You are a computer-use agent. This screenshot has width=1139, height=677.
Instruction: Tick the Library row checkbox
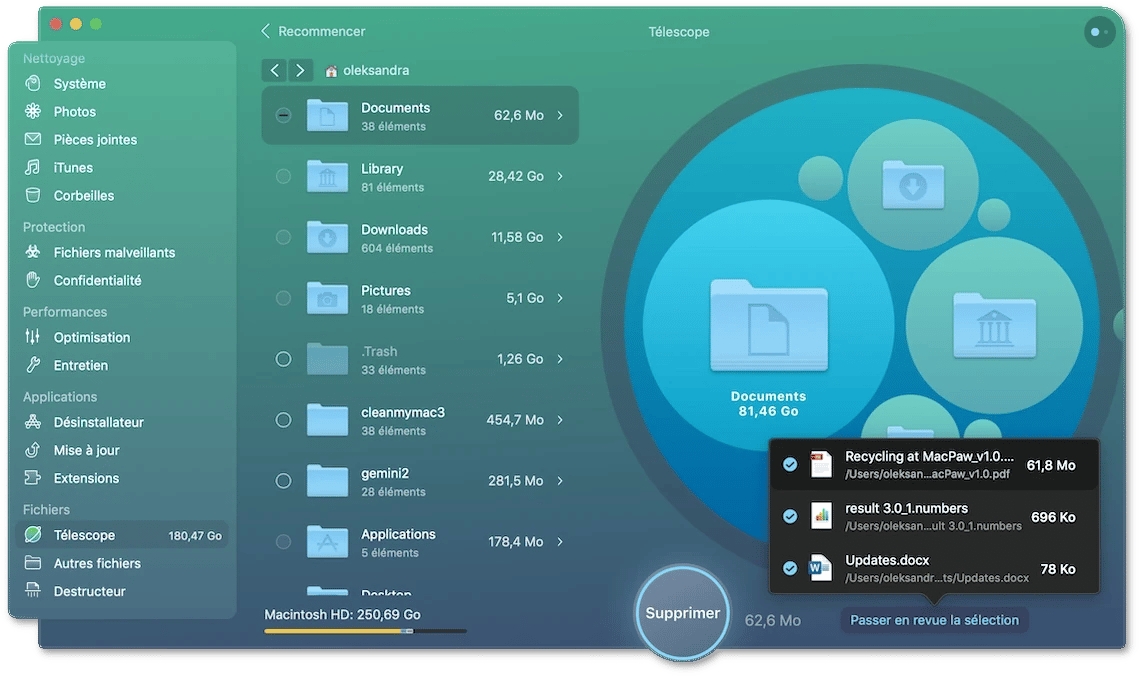(283, 176)
